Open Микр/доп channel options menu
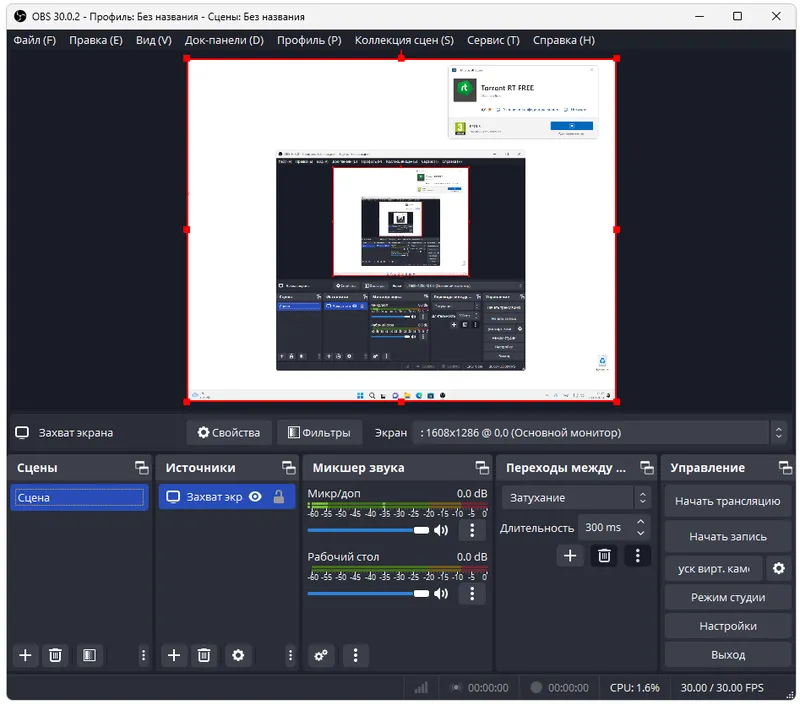Viewport: 800px width, 705px height. point(472,531)
